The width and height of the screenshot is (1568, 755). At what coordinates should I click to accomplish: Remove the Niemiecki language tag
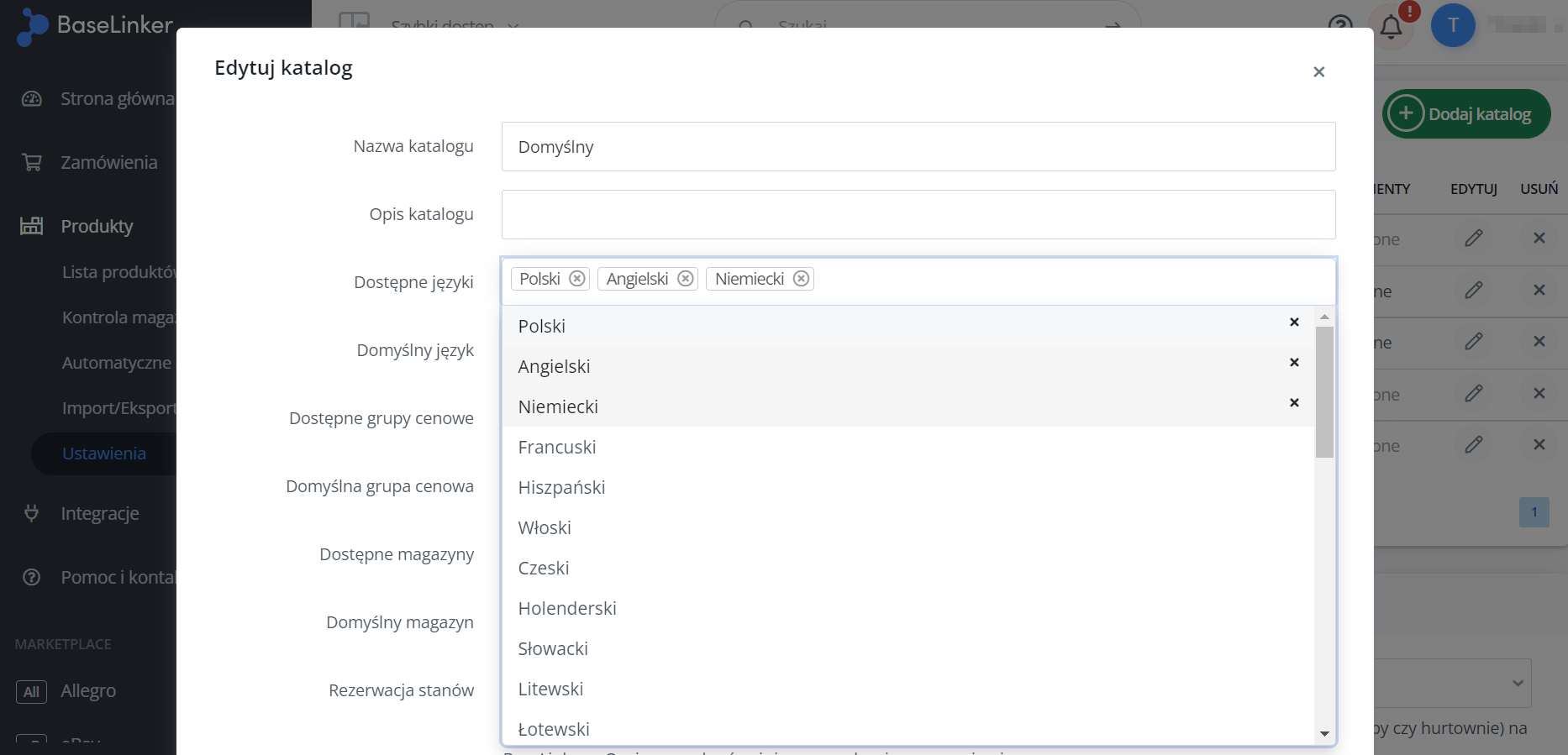click(x=802, y=279)
